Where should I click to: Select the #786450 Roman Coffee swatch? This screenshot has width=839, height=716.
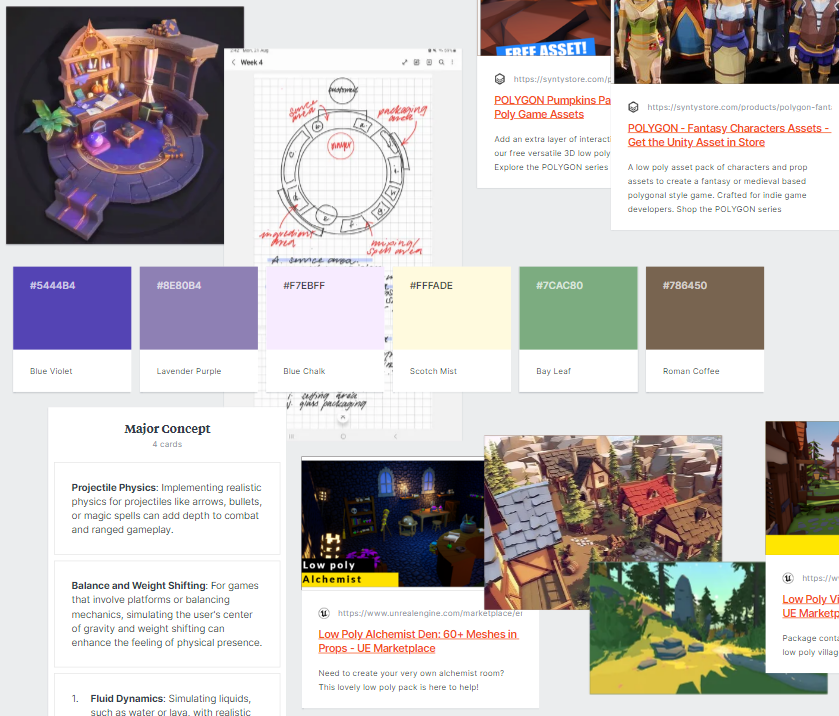pos(705,308)
